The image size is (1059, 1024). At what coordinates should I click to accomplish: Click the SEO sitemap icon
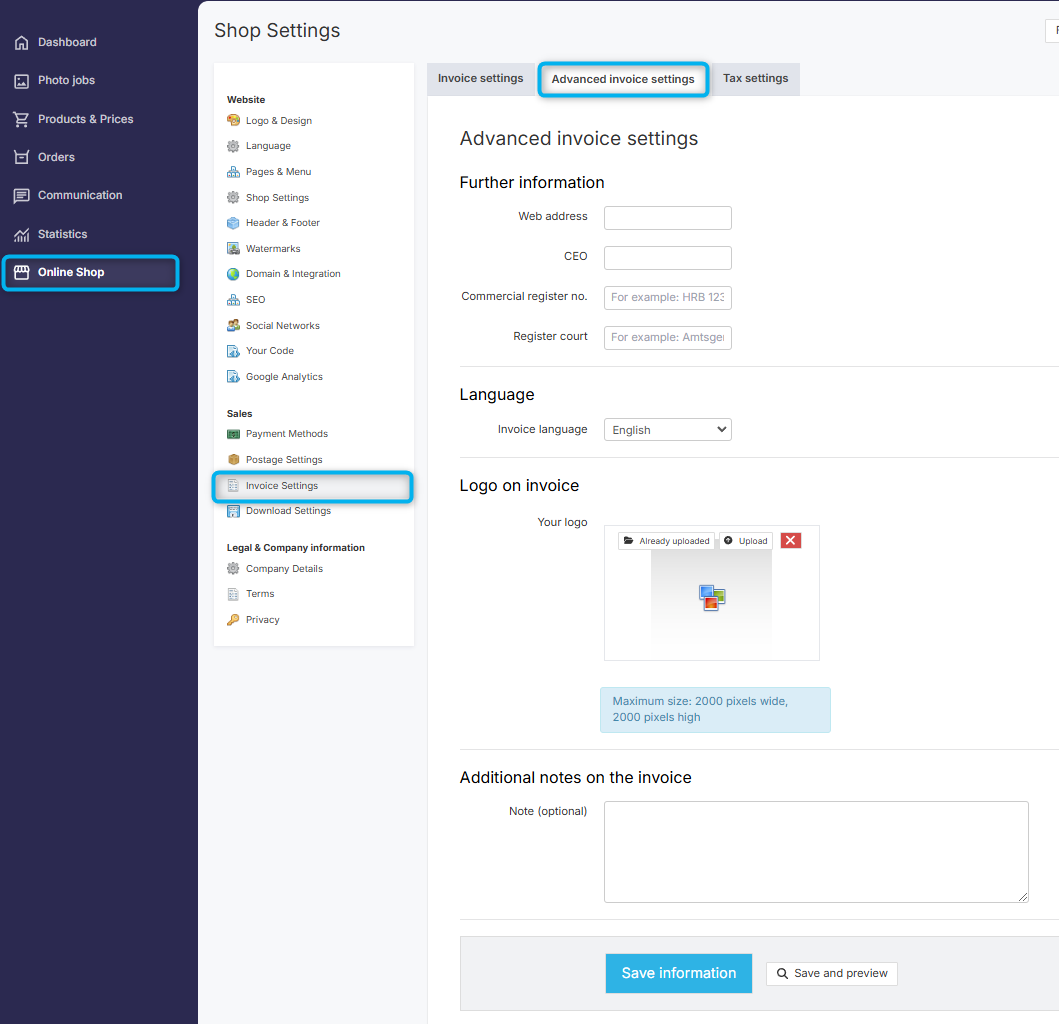tap(233, 300)
